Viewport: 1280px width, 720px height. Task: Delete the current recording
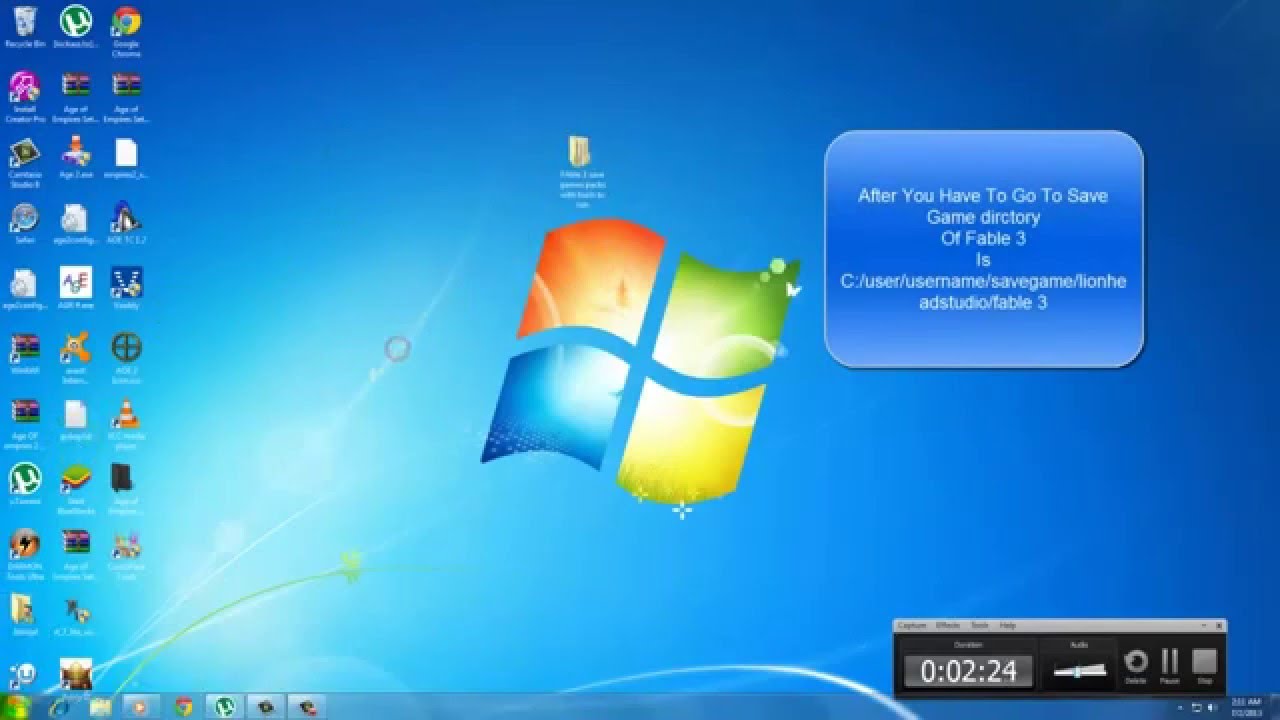[1136, 665]
